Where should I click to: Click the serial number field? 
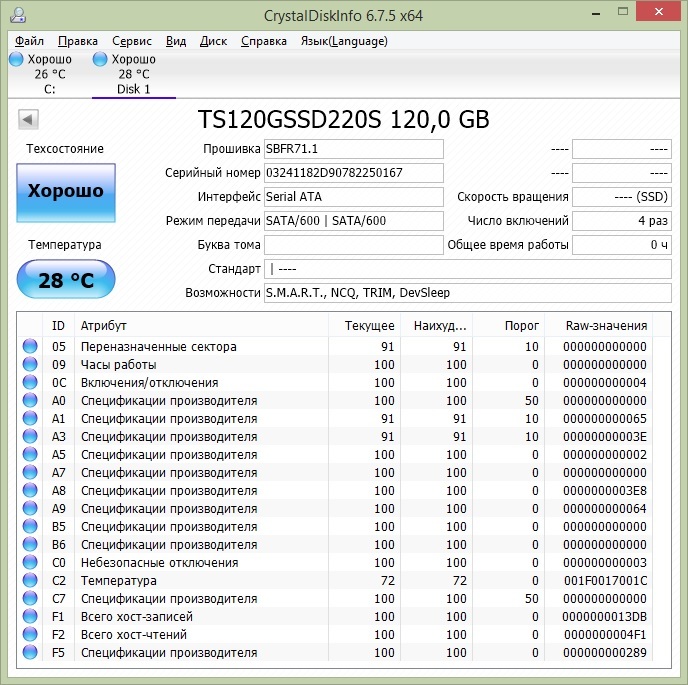(x=353, y=173)
